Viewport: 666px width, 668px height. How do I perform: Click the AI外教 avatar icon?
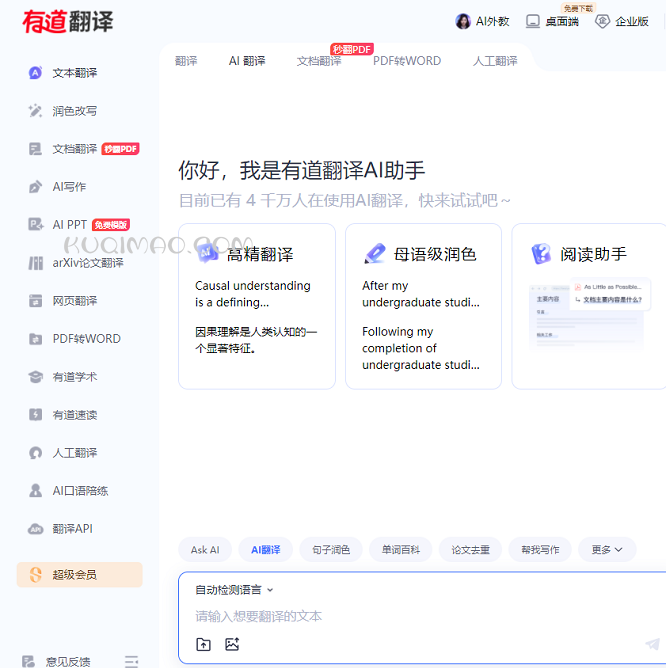(463, 21)
